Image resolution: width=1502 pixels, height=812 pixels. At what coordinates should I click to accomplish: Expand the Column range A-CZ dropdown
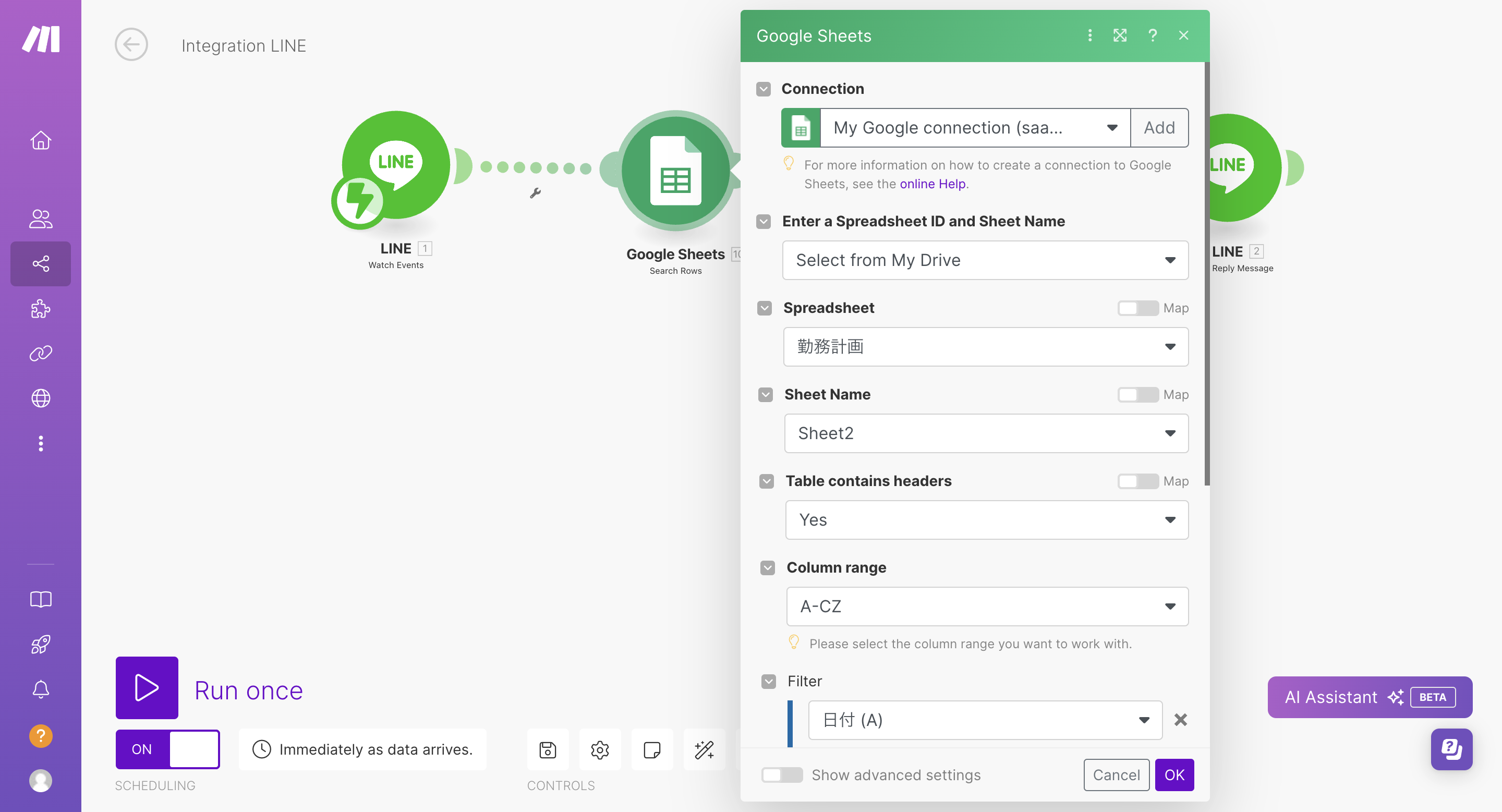(987, 606)
